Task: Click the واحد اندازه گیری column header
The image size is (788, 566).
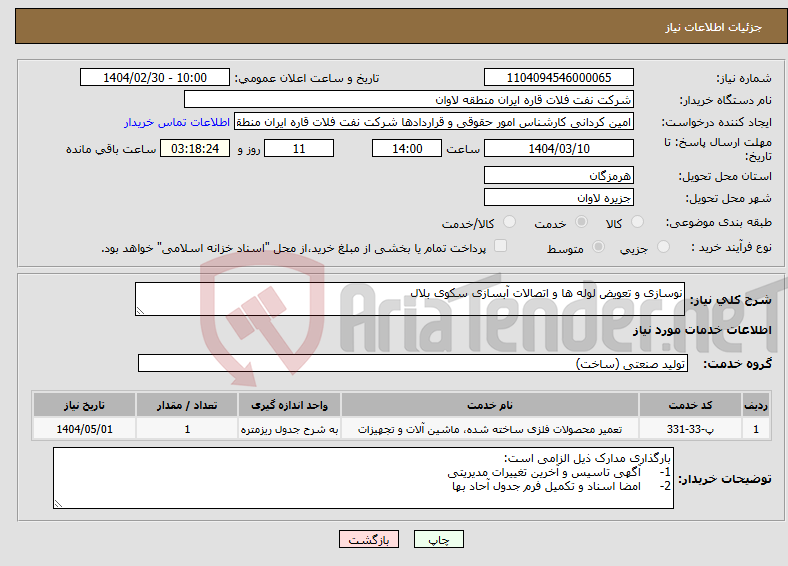Action: click(289, 405)
